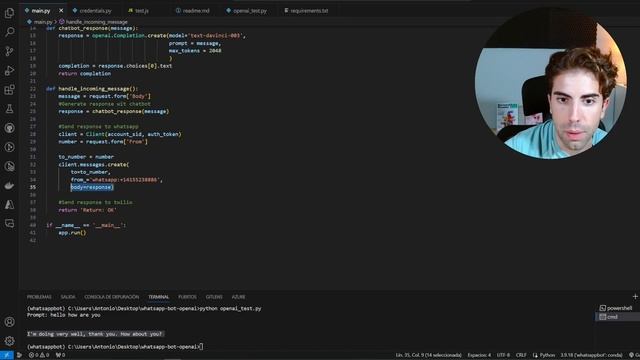
Task: Open the Testing flask view
Action: pyautogui.click(x=9, y=109)
